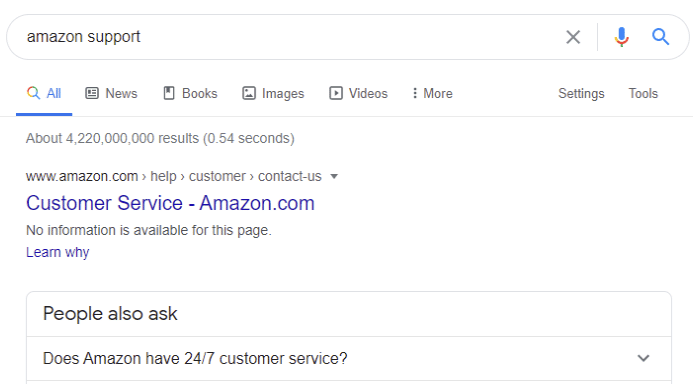The height and width of the screenshot is (384, 693).
Task: Open Customer Service - Amazon.com result
Action: click(x=170, y=203)
